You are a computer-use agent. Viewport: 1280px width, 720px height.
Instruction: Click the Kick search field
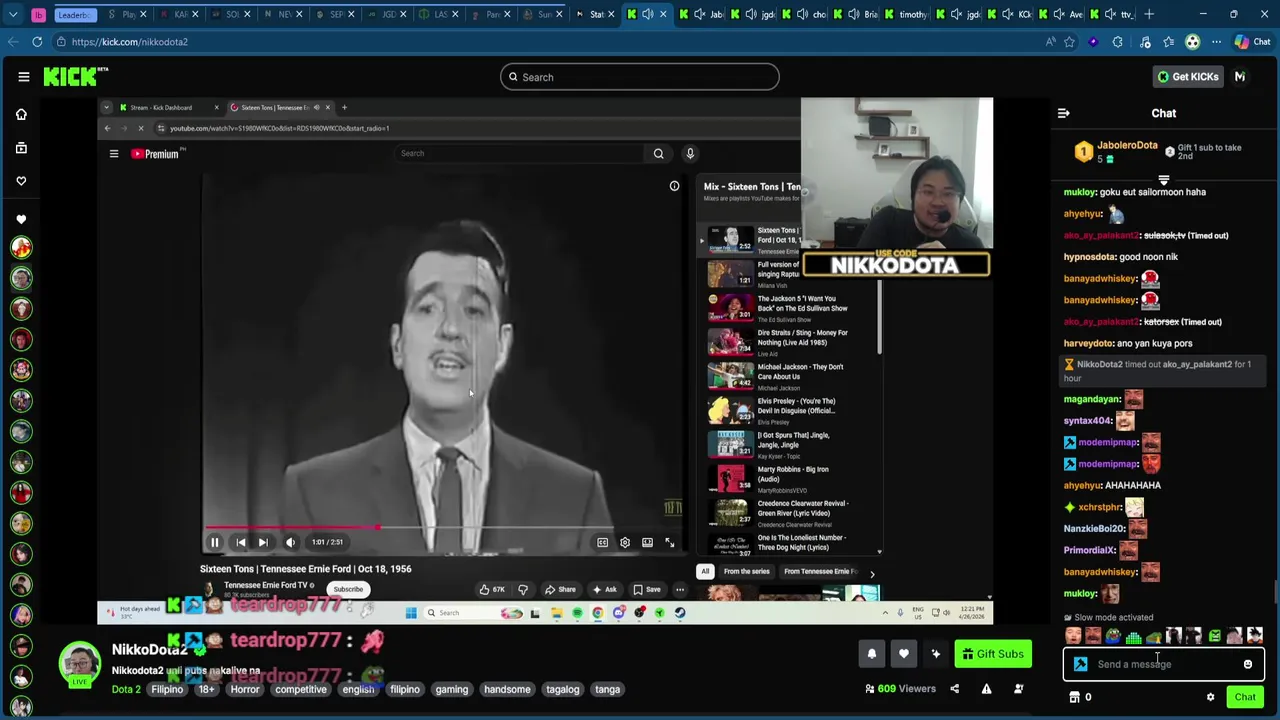[640, 77]
